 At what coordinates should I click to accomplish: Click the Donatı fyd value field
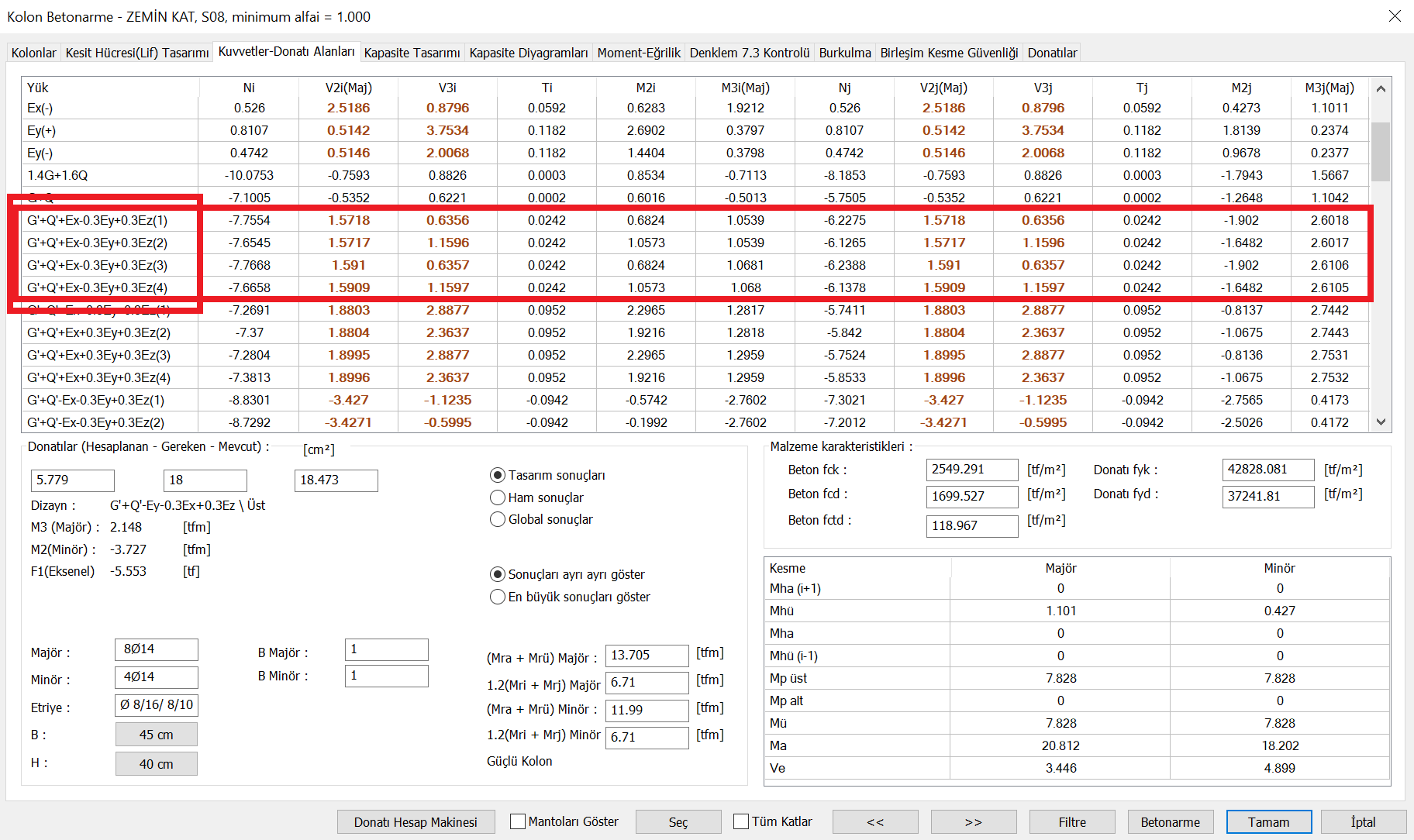click(x=1268, y=496)
